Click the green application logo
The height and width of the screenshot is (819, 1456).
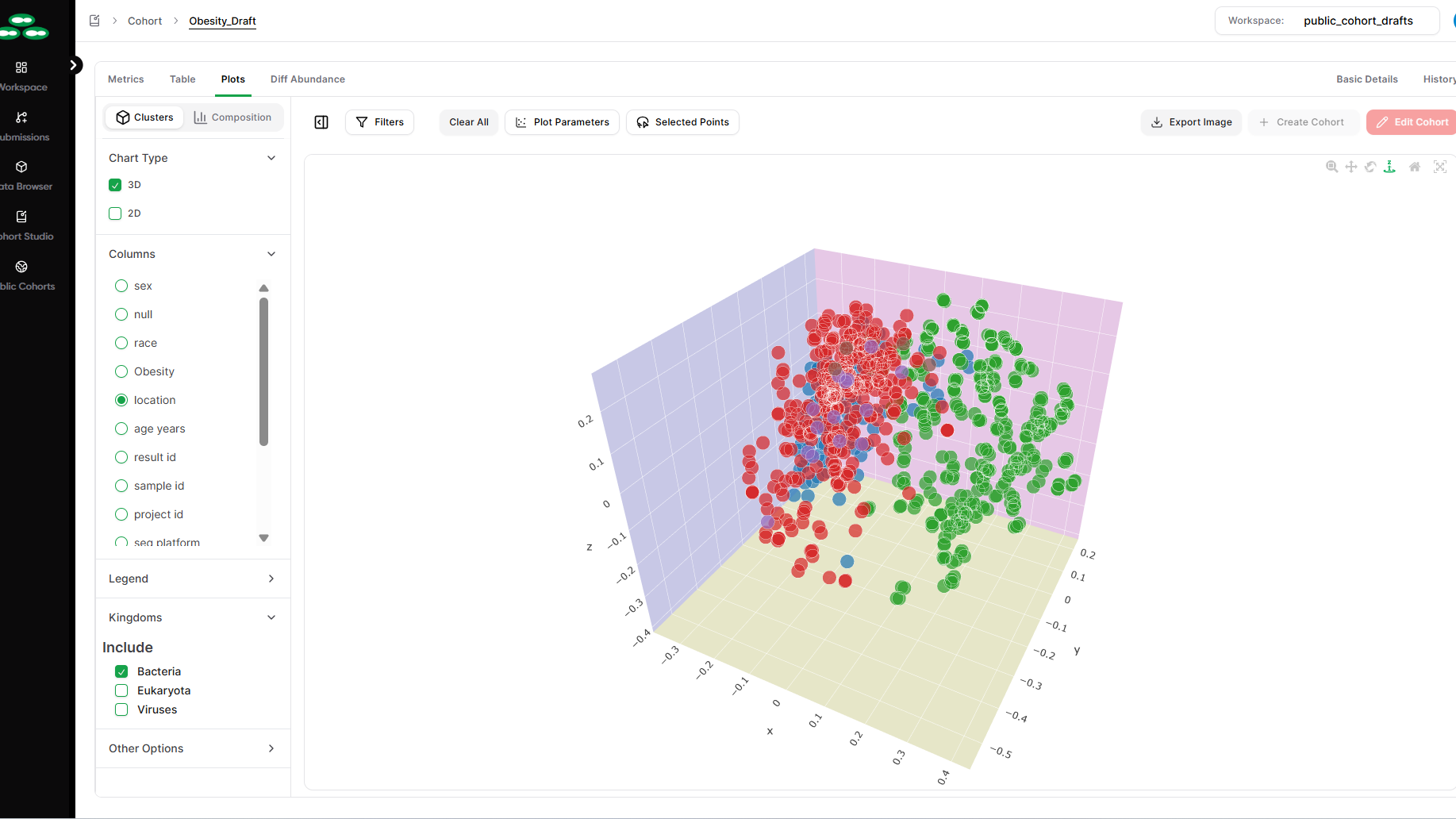coord(24,26)
